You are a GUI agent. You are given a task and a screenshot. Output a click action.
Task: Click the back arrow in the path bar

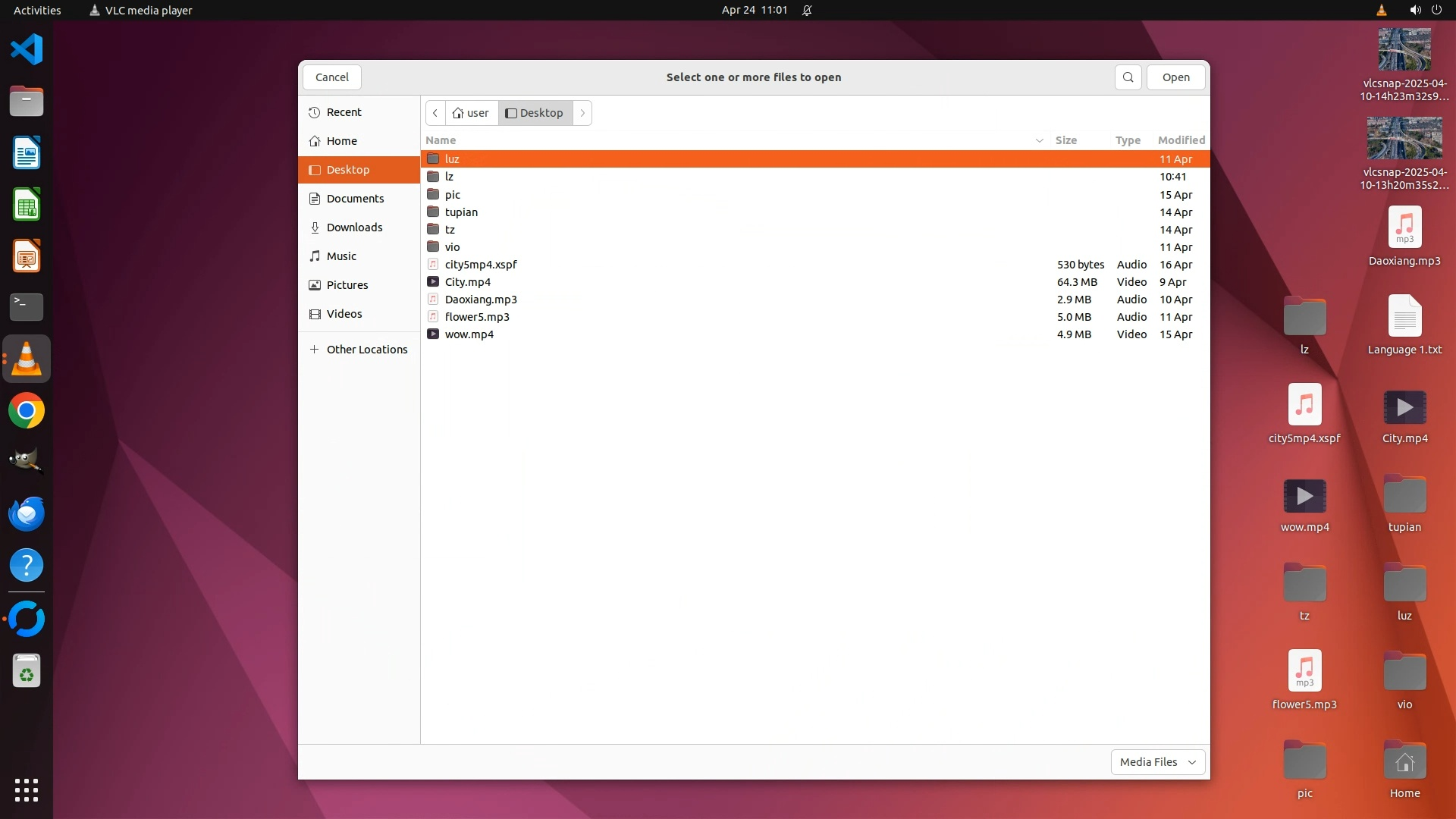pos(435,113)
